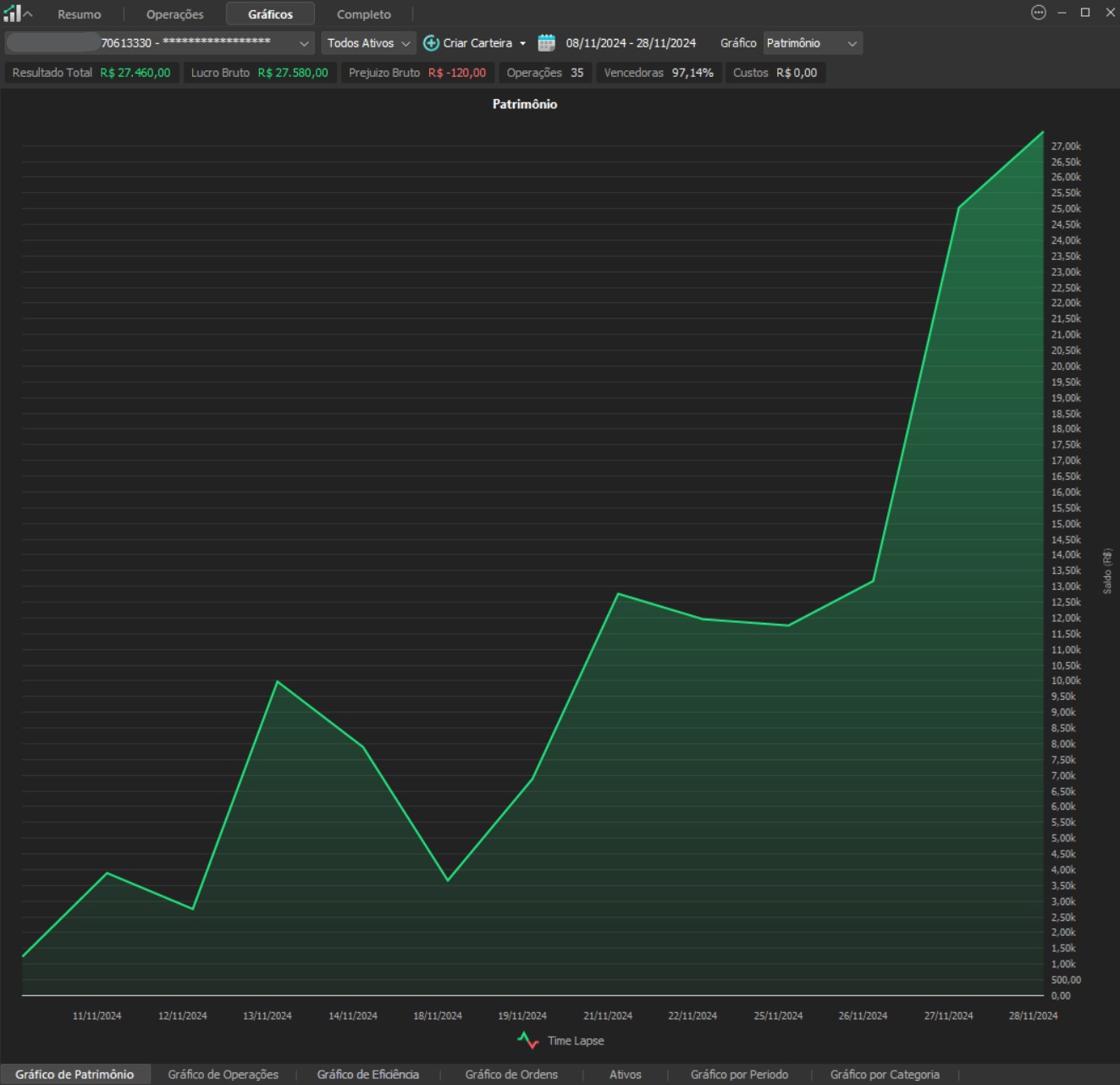Screen dimensions: 1120x1085
Task: Click the plus icon for Criar Carteira
Action: pyautogui.click(x=431, y=43)
